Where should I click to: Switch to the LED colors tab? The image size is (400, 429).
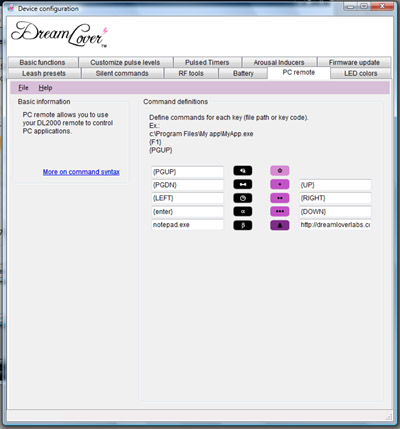360,73
